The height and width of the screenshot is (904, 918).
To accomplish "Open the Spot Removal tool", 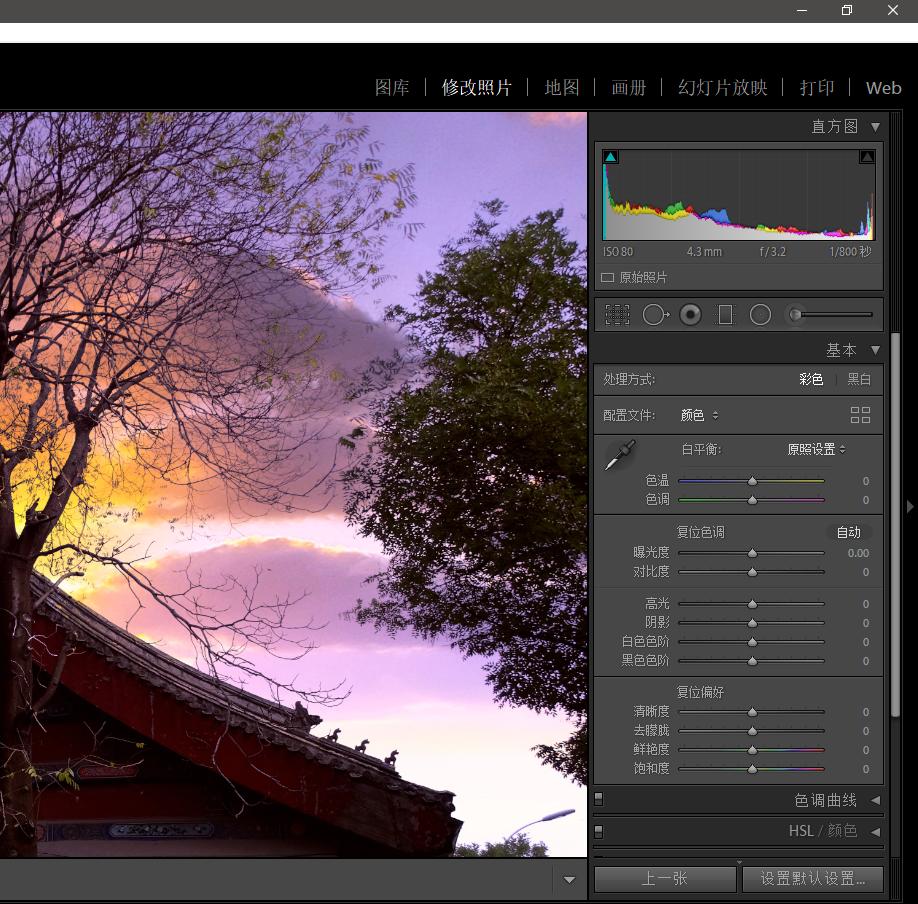I will pos(655,314).
